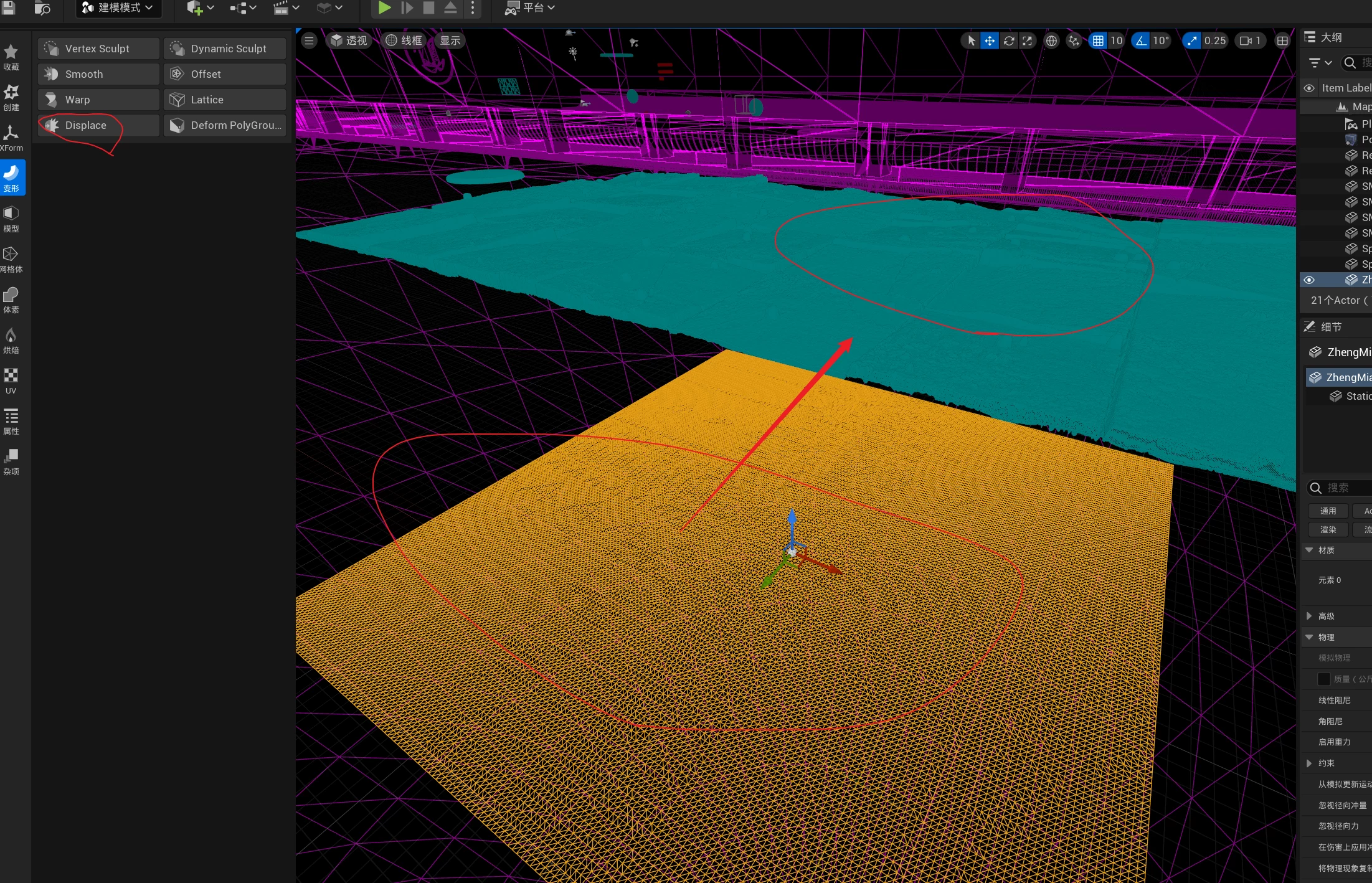
Task: Click the surface snapping icon
Action: point(1074,41)
